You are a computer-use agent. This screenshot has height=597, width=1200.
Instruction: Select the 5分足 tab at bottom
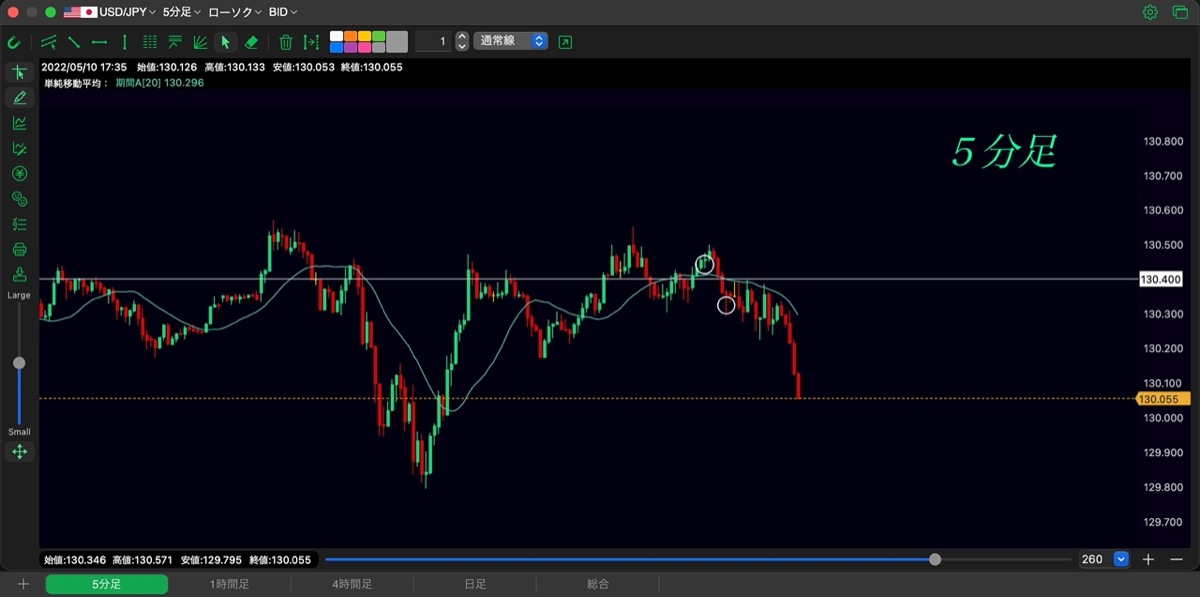(106, 584)
